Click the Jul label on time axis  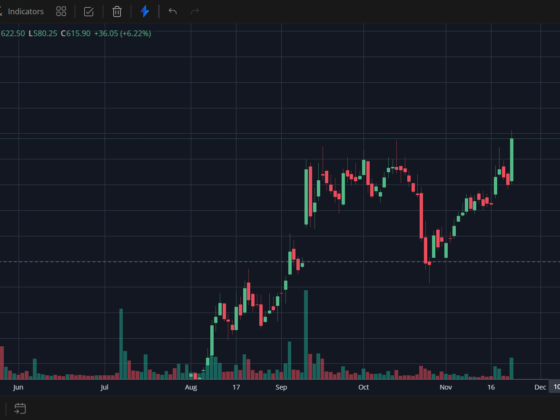(104, 388)
